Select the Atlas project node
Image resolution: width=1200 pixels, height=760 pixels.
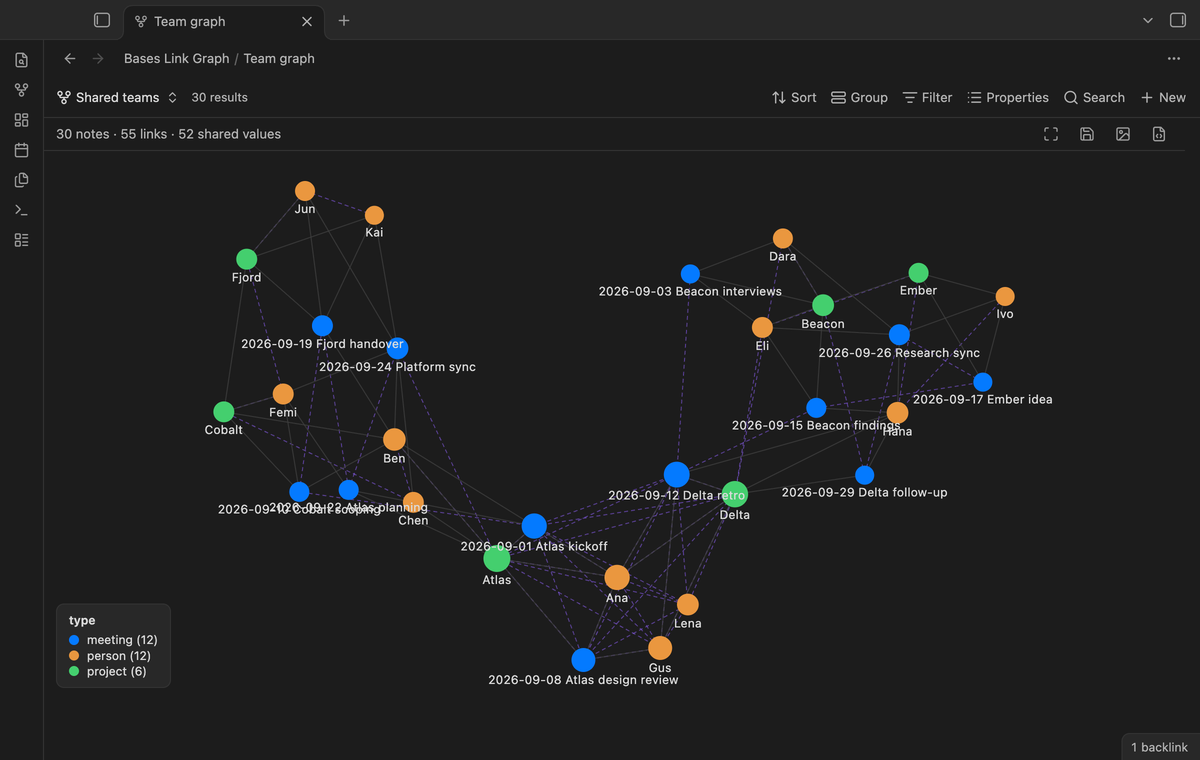[x=497, y=559]
